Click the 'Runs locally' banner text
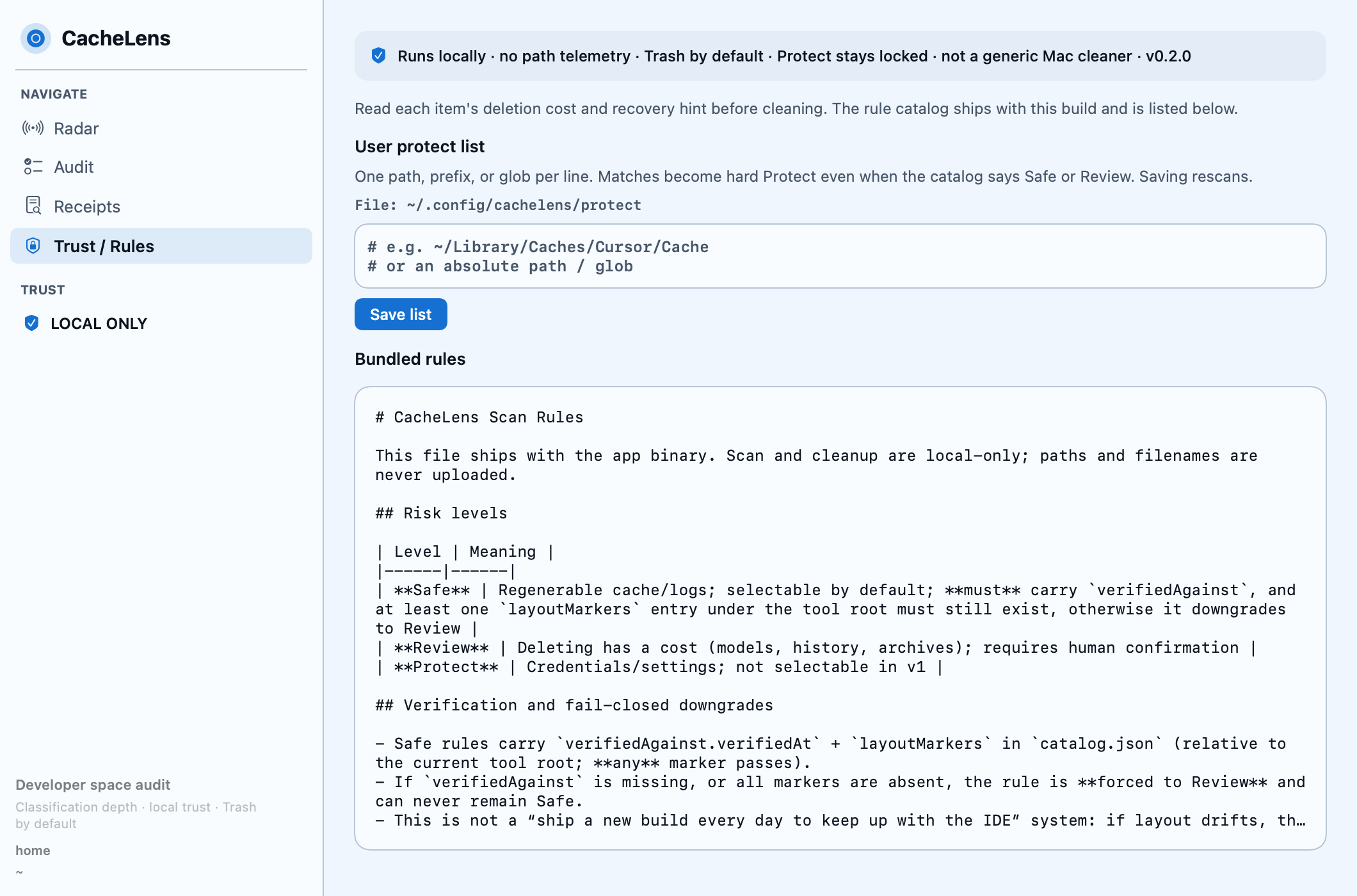The image size is (1357, 896). coord(794,56)
